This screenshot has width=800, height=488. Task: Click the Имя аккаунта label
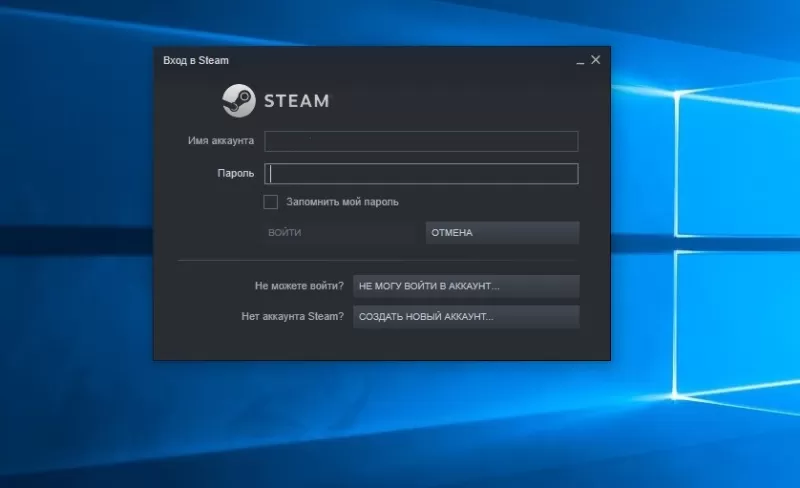tap(220, 140)
